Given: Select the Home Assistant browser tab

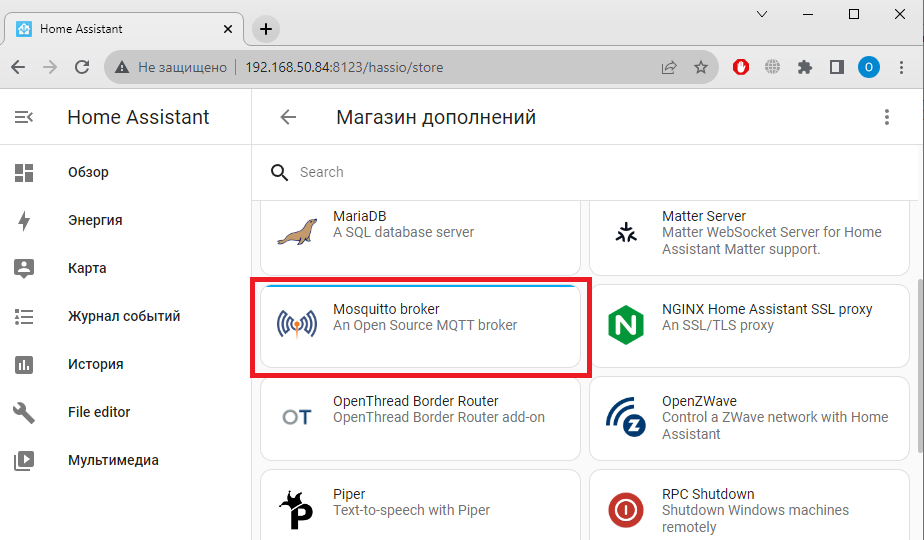Looking at the screenshot, I should pos(124,29).
